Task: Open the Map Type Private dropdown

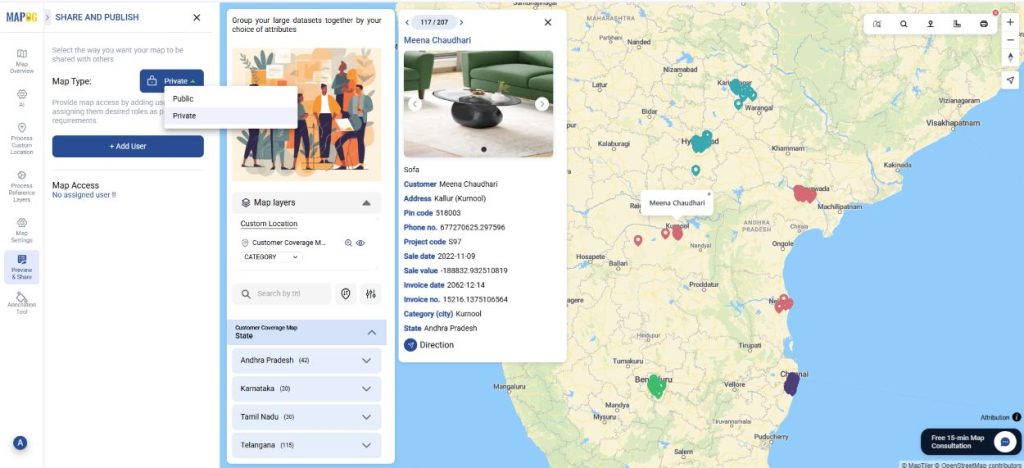Action: (x=172, y=81)
